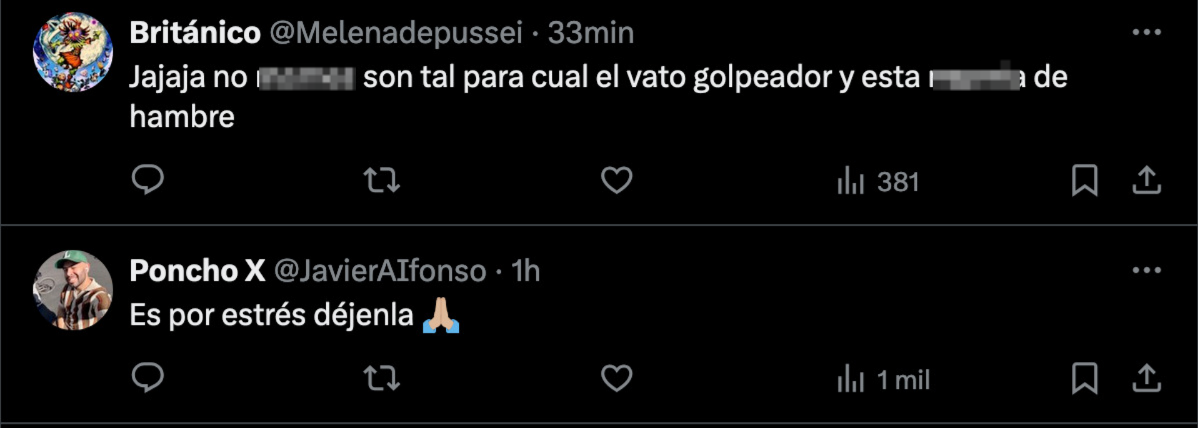Retweet Británico's post
This screenshot has height=428, width=1198.
[381, 181]
